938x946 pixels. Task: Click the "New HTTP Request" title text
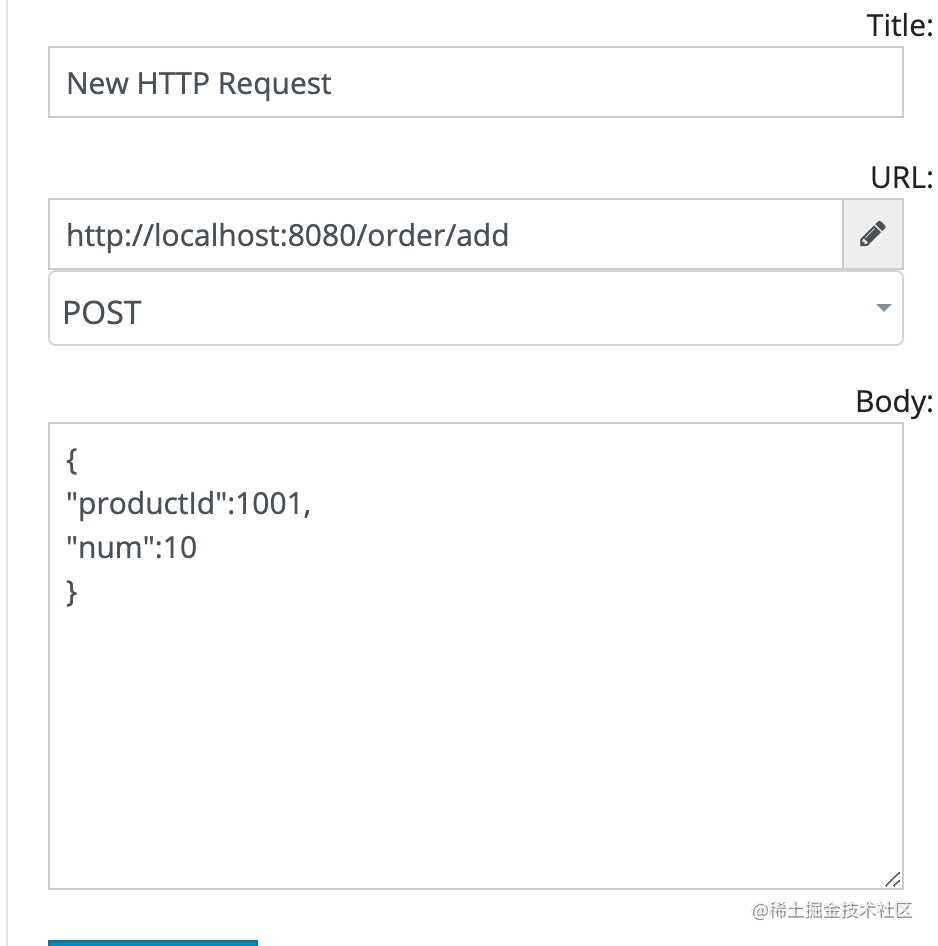click(x=198, y=83)
